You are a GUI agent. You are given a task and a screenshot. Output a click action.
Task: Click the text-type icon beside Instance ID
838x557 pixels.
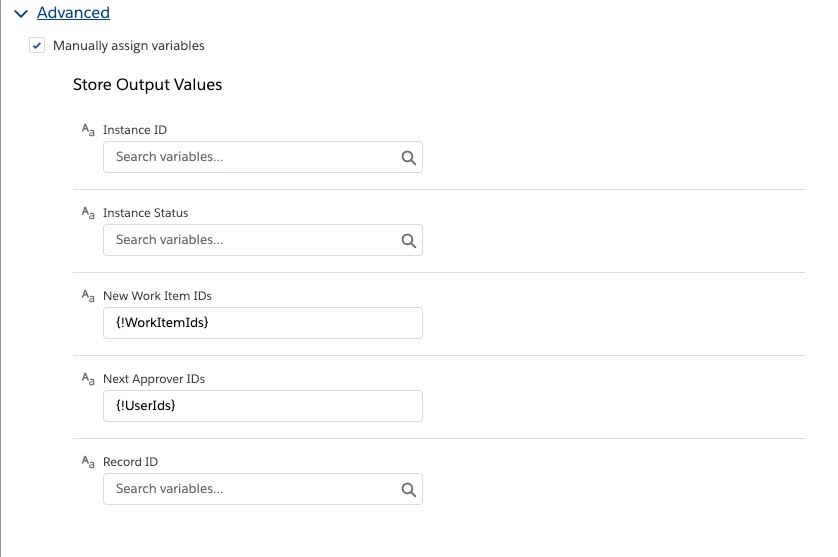pyautogui.click(x=87, y=130)
